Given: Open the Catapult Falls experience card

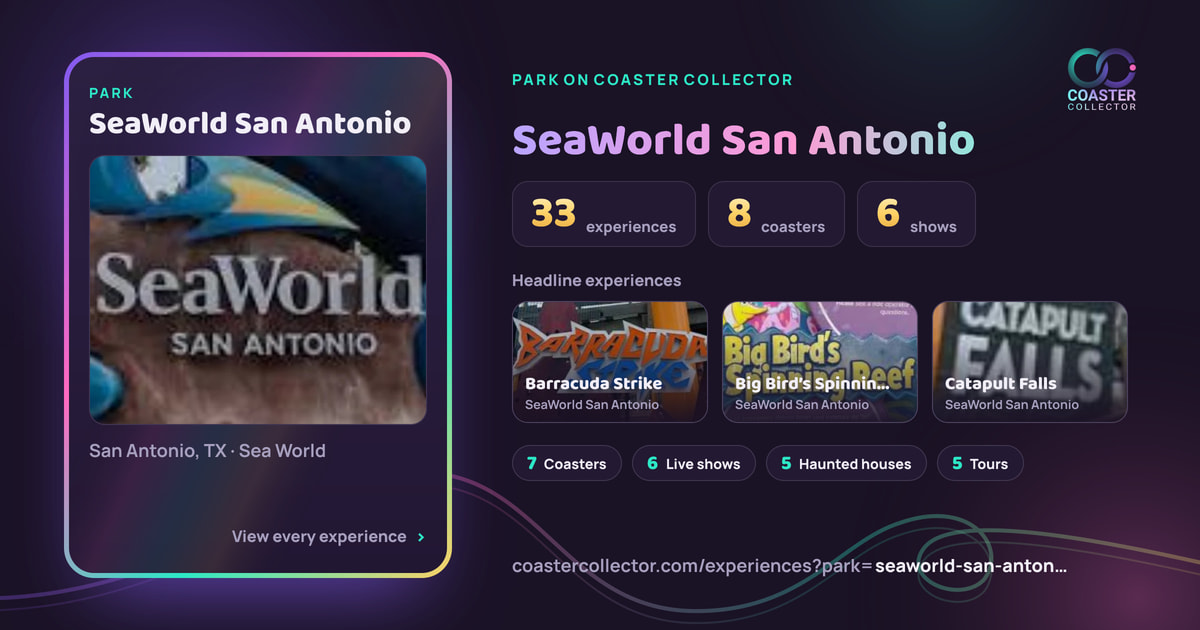Looking at the screenshot, I should coord(1030,362).
